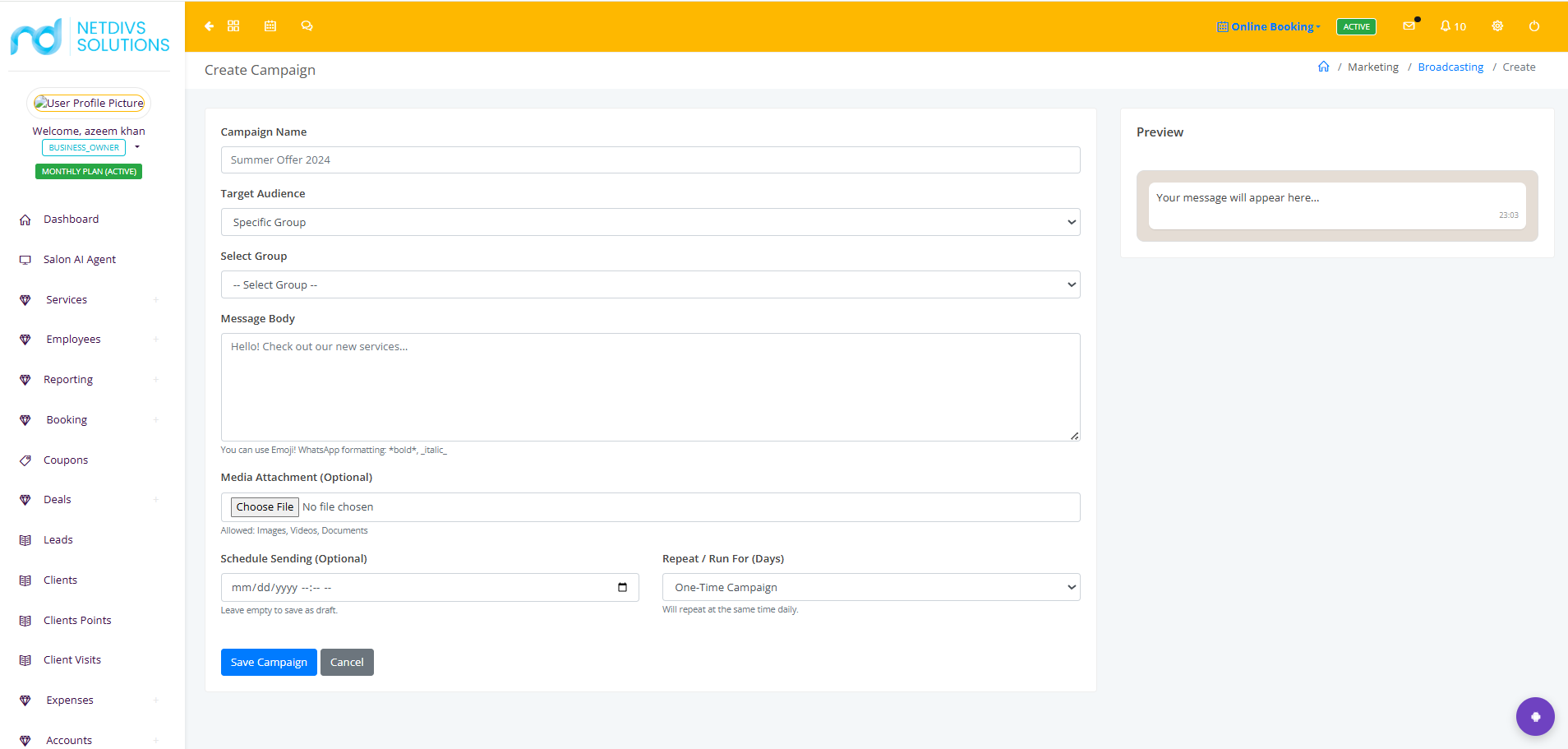Screen dimensions: 1568x749
Task: Open the calendar icon in header
Action: tap(270, 26)
